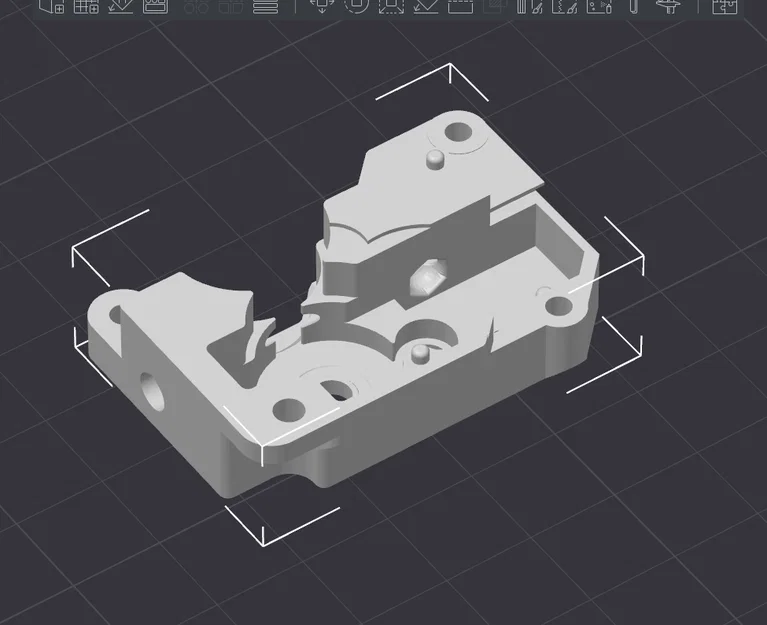Click the greyed Split to objects icon
767x625 pixels.
pos(197,6)
